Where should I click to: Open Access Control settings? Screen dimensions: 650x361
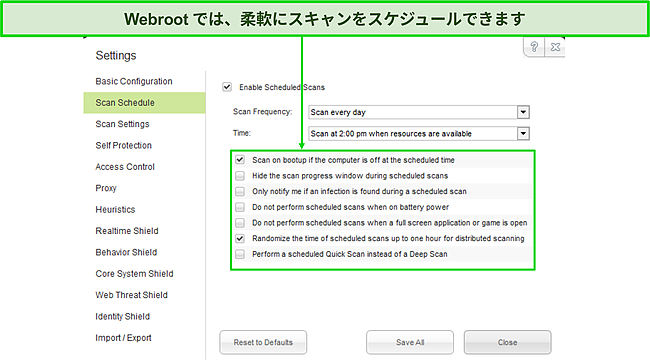125,167
